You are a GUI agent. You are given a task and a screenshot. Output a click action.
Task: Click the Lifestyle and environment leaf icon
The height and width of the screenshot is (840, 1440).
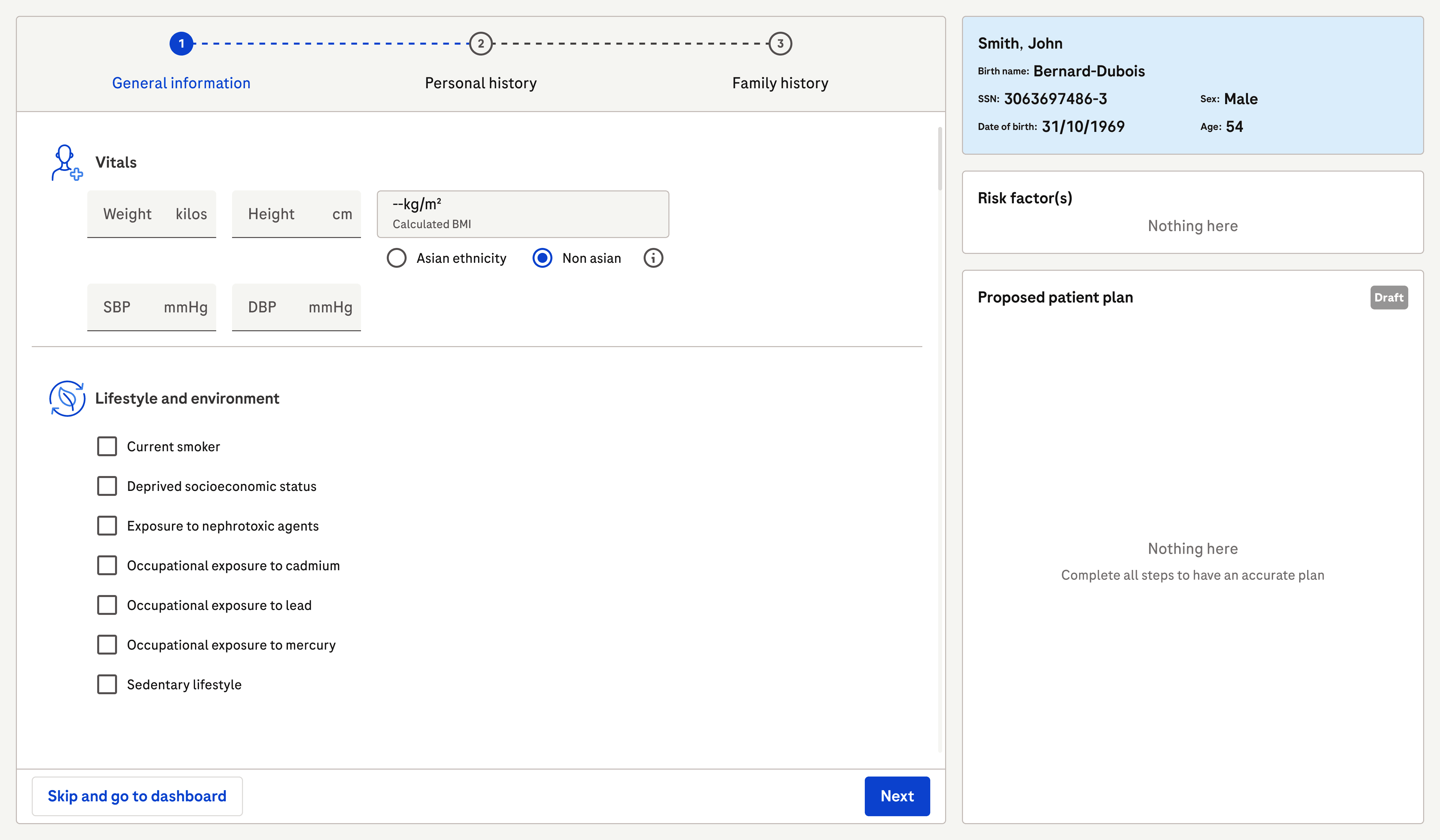[67, 398]
